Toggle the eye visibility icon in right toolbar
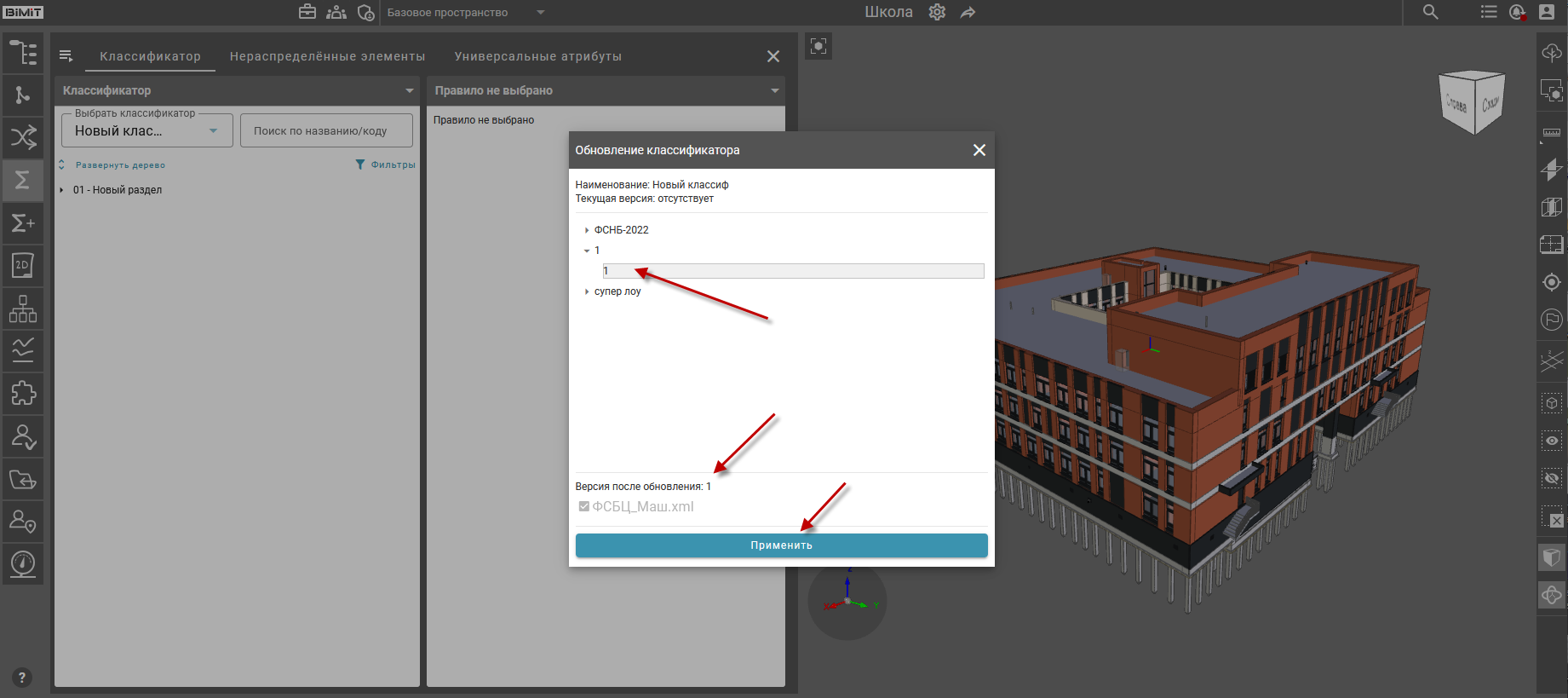 (1551, 441)
